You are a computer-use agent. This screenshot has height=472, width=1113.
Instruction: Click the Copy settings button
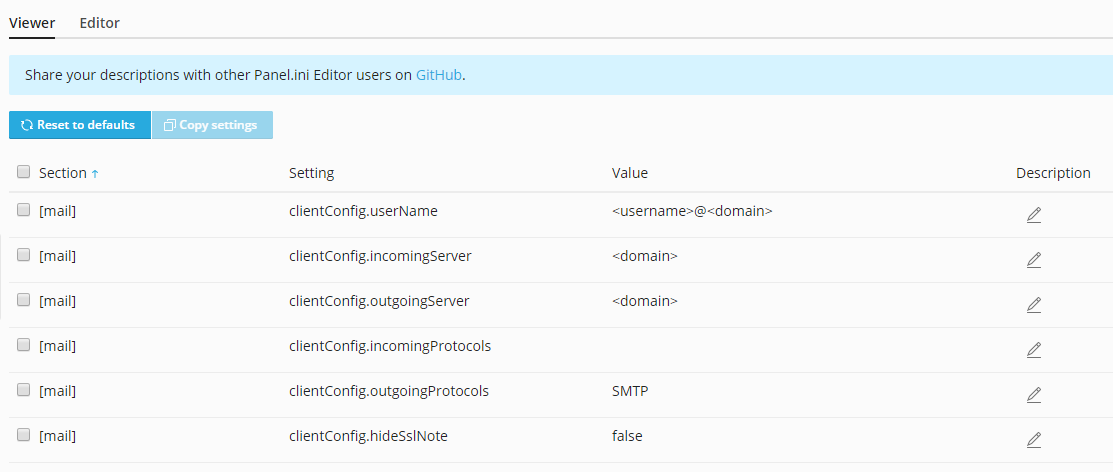[x=211, y=125]
